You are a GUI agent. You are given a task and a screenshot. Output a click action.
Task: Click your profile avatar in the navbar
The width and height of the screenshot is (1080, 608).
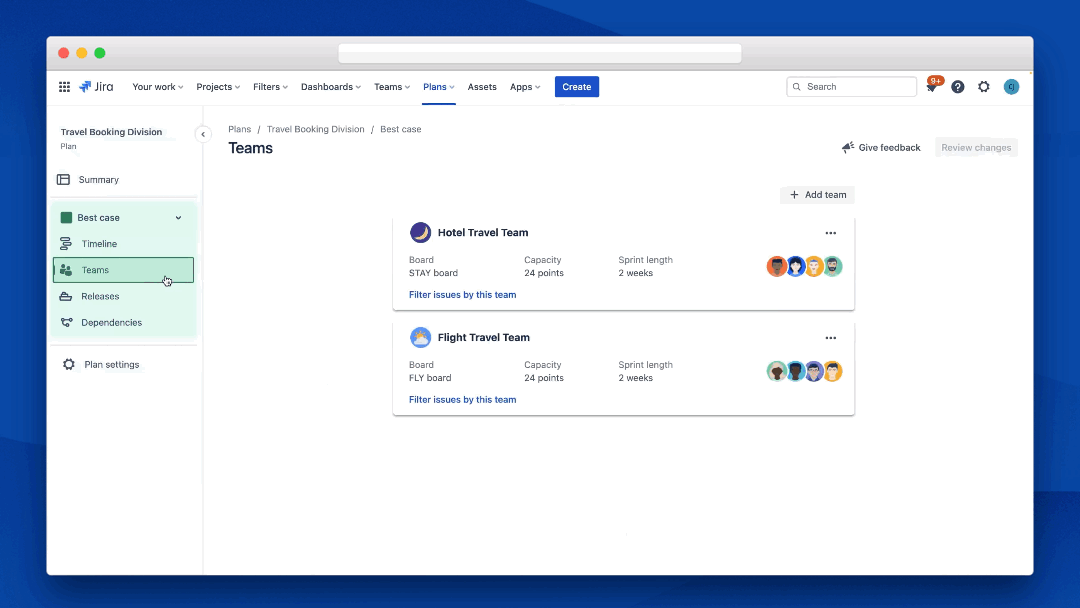[1011, 87]
